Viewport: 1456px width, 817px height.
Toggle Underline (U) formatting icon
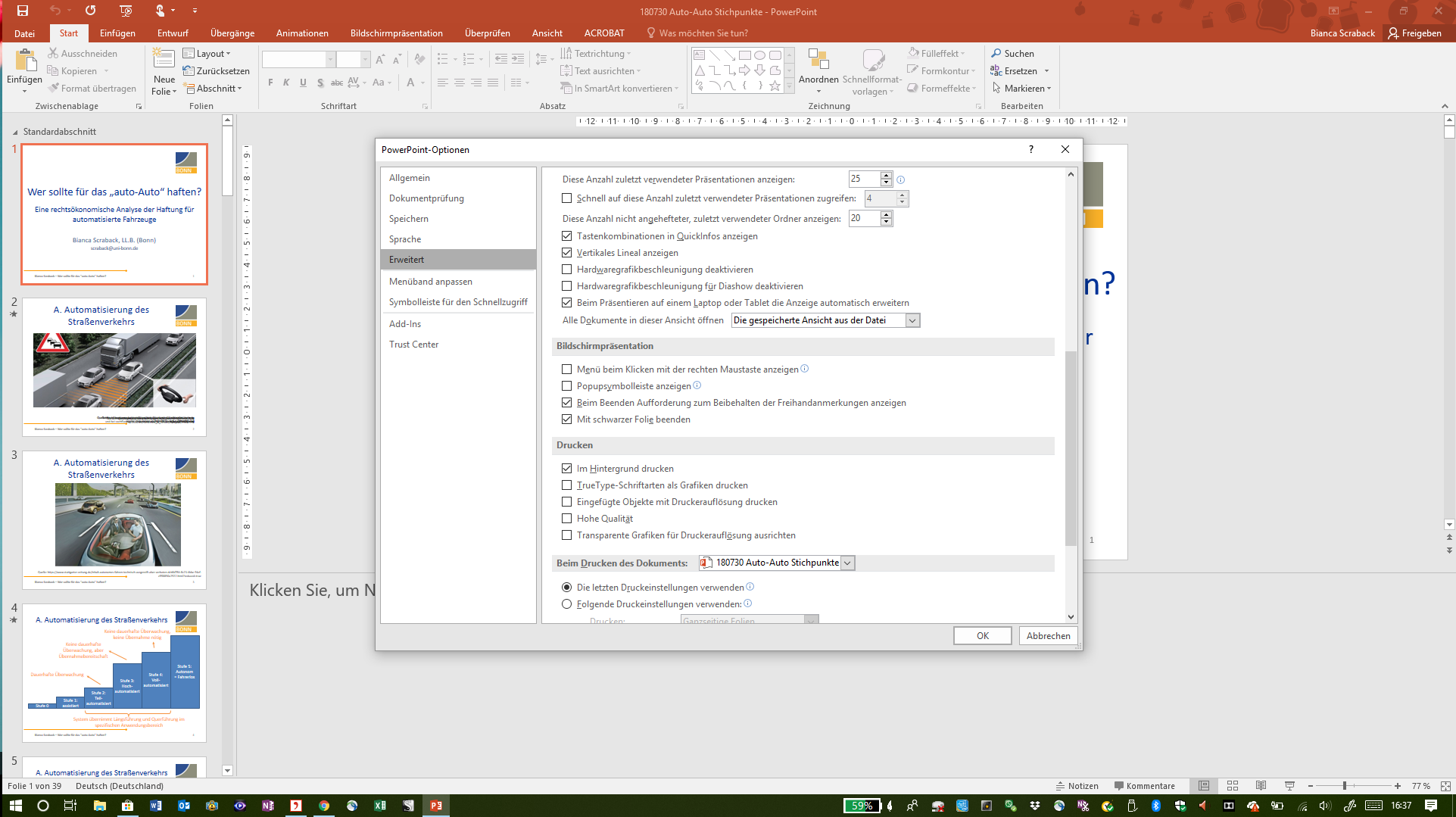pos(303,83)
